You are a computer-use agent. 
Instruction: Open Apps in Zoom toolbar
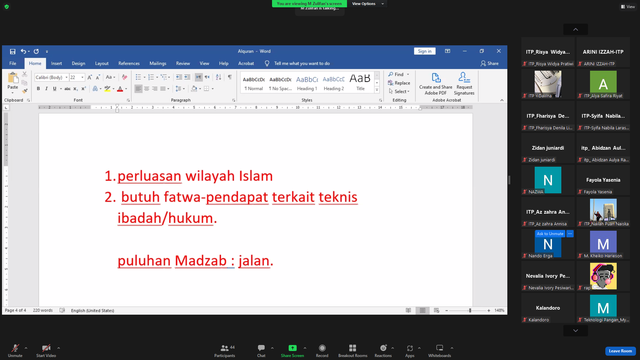(409, 351)
